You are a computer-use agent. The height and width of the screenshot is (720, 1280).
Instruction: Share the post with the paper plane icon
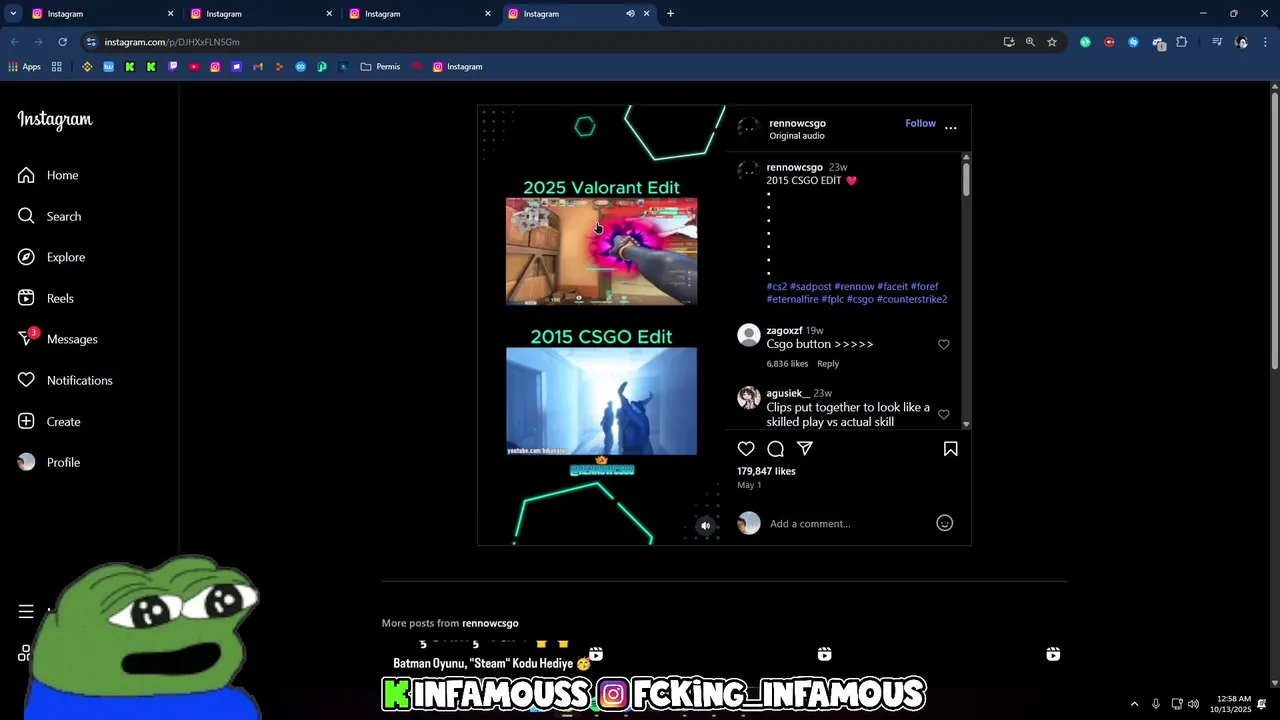click(x=805, y=449)
